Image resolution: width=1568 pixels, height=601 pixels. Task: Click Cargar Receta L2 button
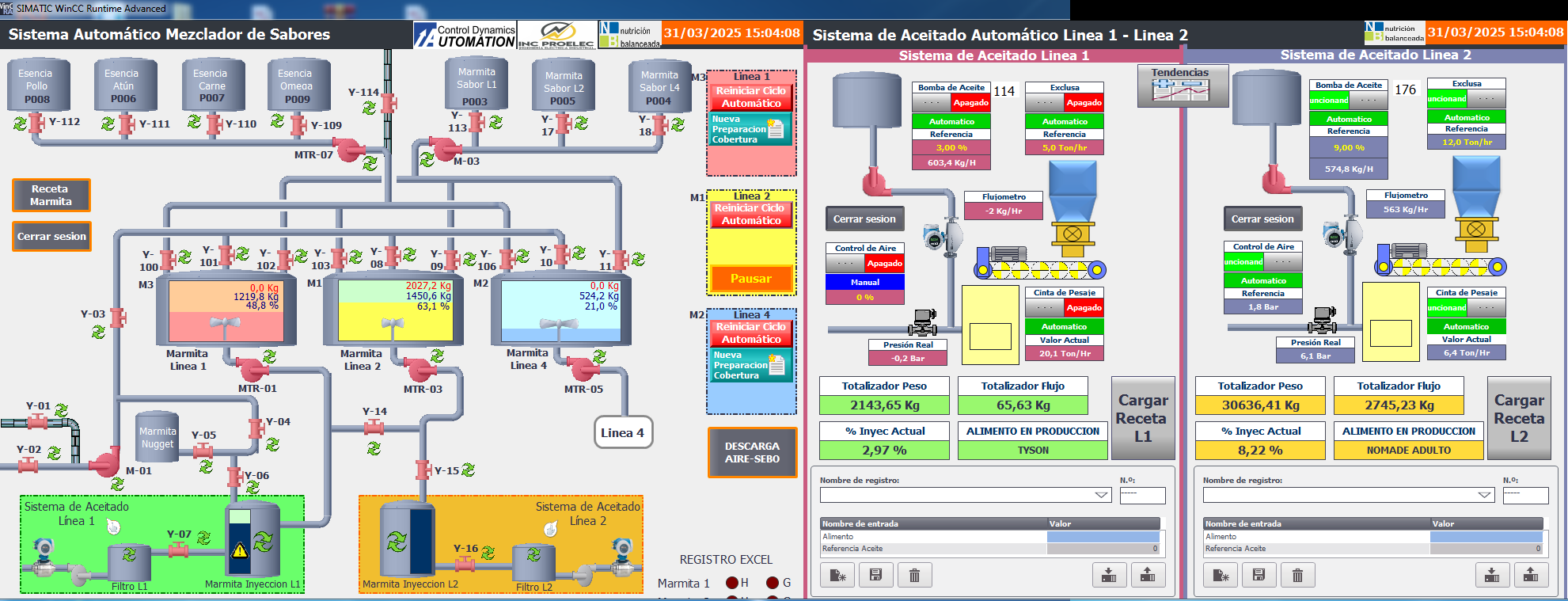[x=1519, y=418]
